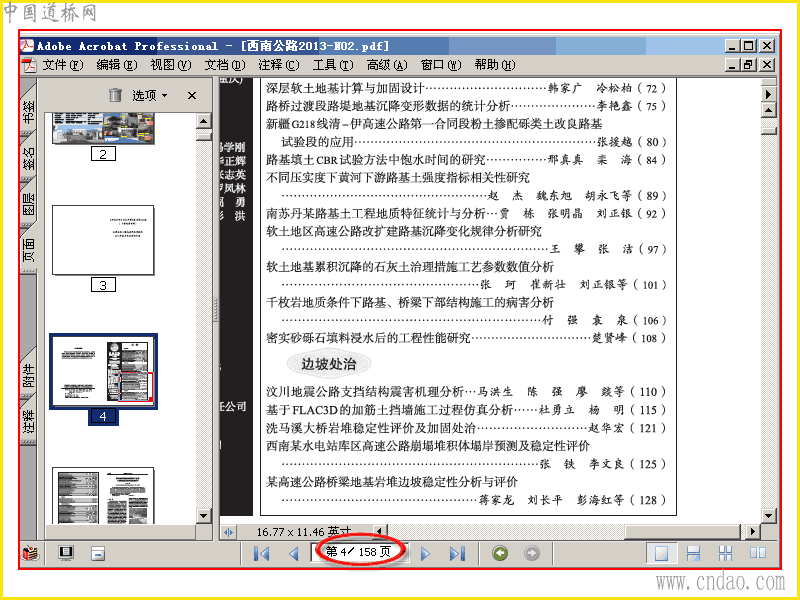The width and height of the screenshot is (800, 600).
Task: Open the 附件 attachments side tab
Action: [29, 377]
